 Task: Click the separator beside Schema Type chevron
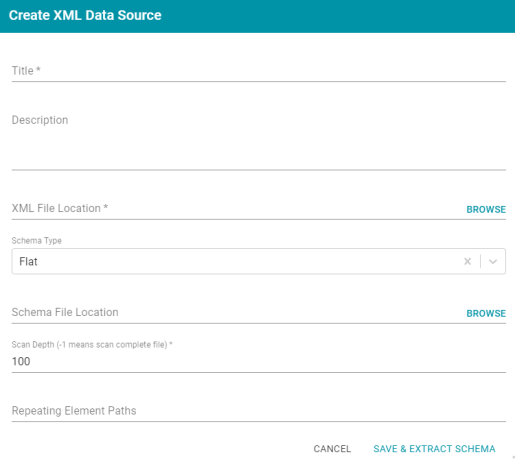point(480,261)
